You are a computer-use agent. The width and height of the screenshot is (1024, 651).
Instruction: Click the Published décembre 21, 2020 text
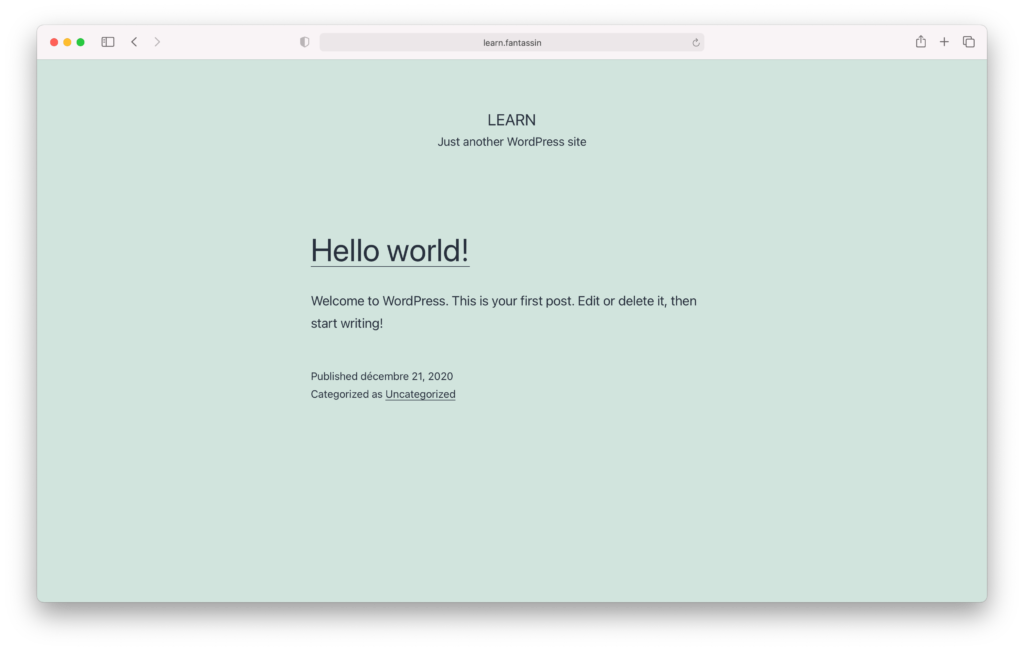click(x=381, y=376)
